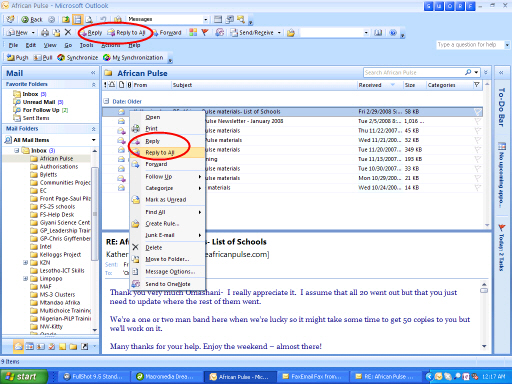Click the Reply to All toolbar button
512x384 pixels.
point(127,33)
